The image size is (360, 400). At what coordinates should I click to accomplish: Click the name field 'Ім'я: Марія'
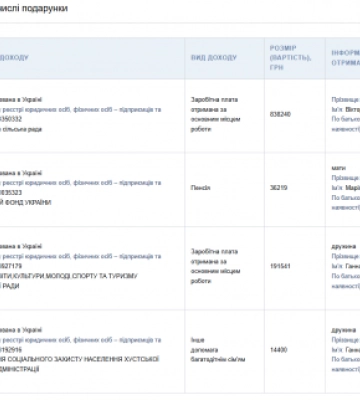click(x=346, y=188)
